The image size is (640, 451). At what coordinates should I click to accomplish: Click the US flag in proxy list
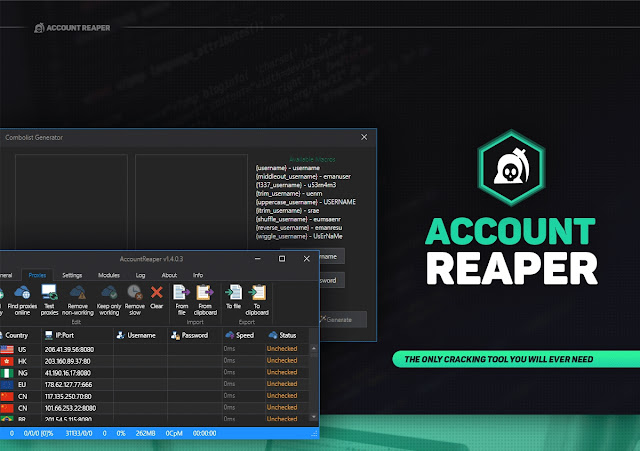click(x=7, y=349)
